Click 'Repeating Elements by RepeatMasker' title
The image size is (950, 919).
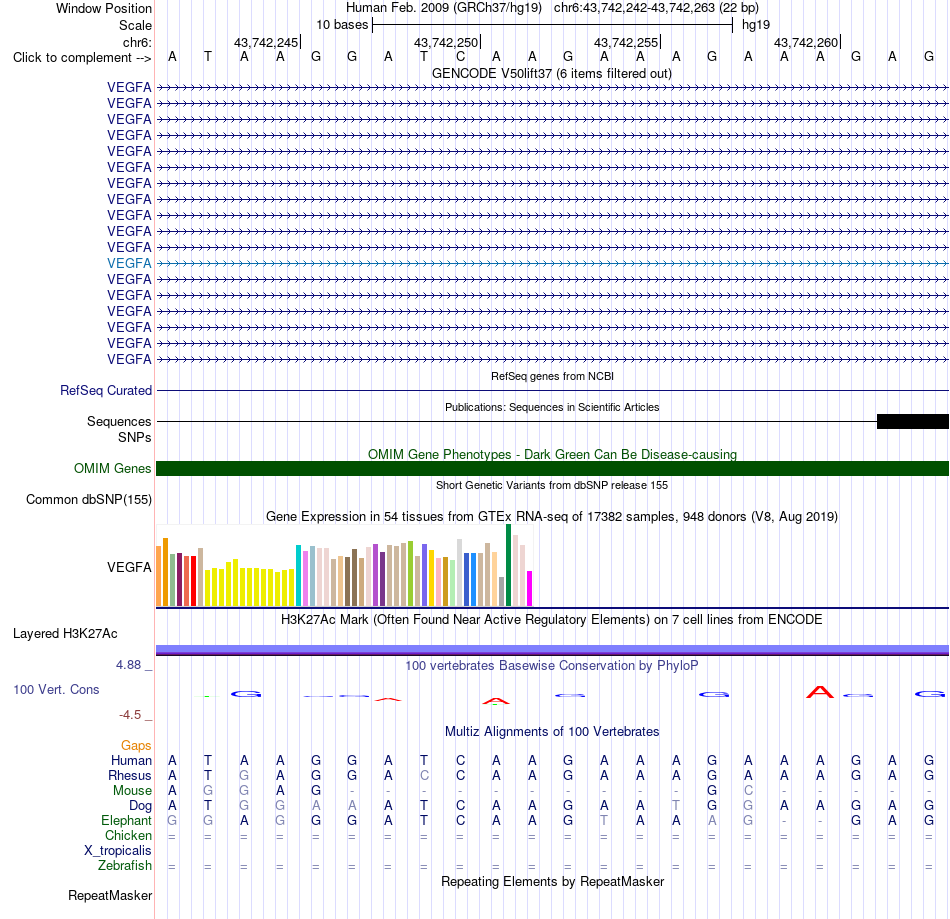pyautogui.click(x=552, y=881)
